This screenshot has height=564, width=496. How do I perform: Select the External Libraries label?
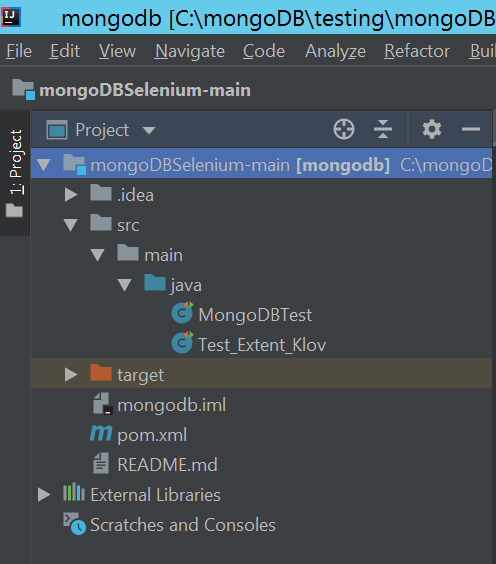pyautogui.click(x=155, y=495)
